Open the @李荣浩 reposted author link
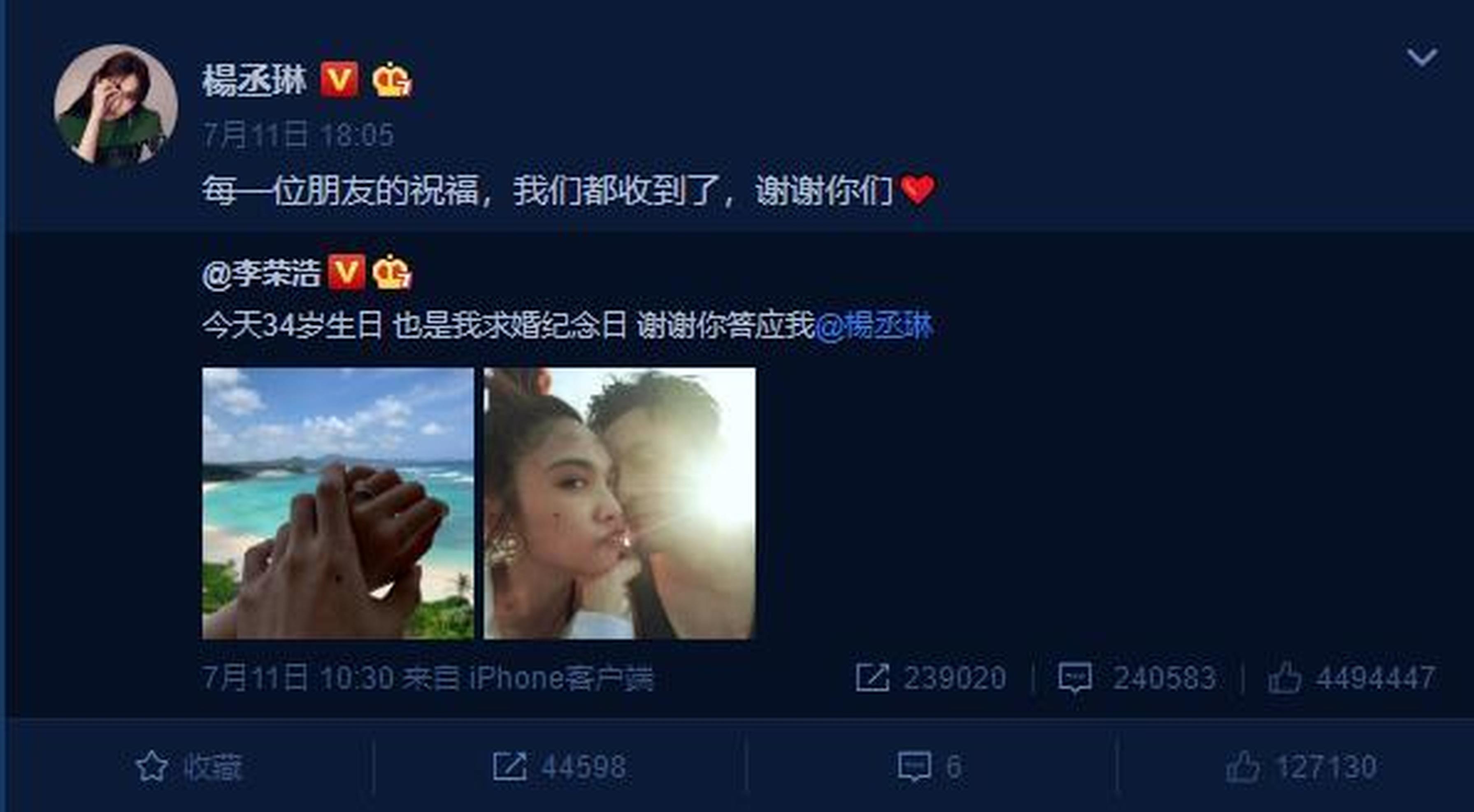Image resolution: width=1474 pixels, height=812 pixels. [x=261, y=274]
